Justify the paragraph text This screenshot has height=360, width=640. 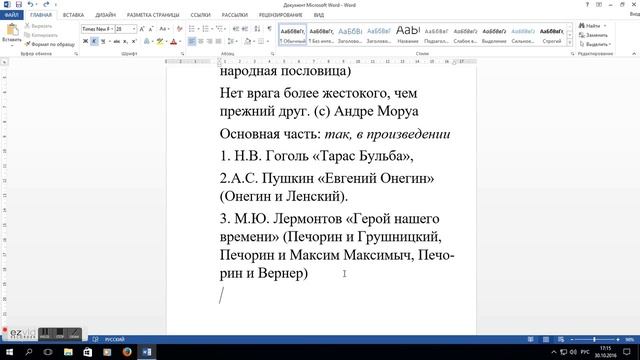[x=219, y=41]
